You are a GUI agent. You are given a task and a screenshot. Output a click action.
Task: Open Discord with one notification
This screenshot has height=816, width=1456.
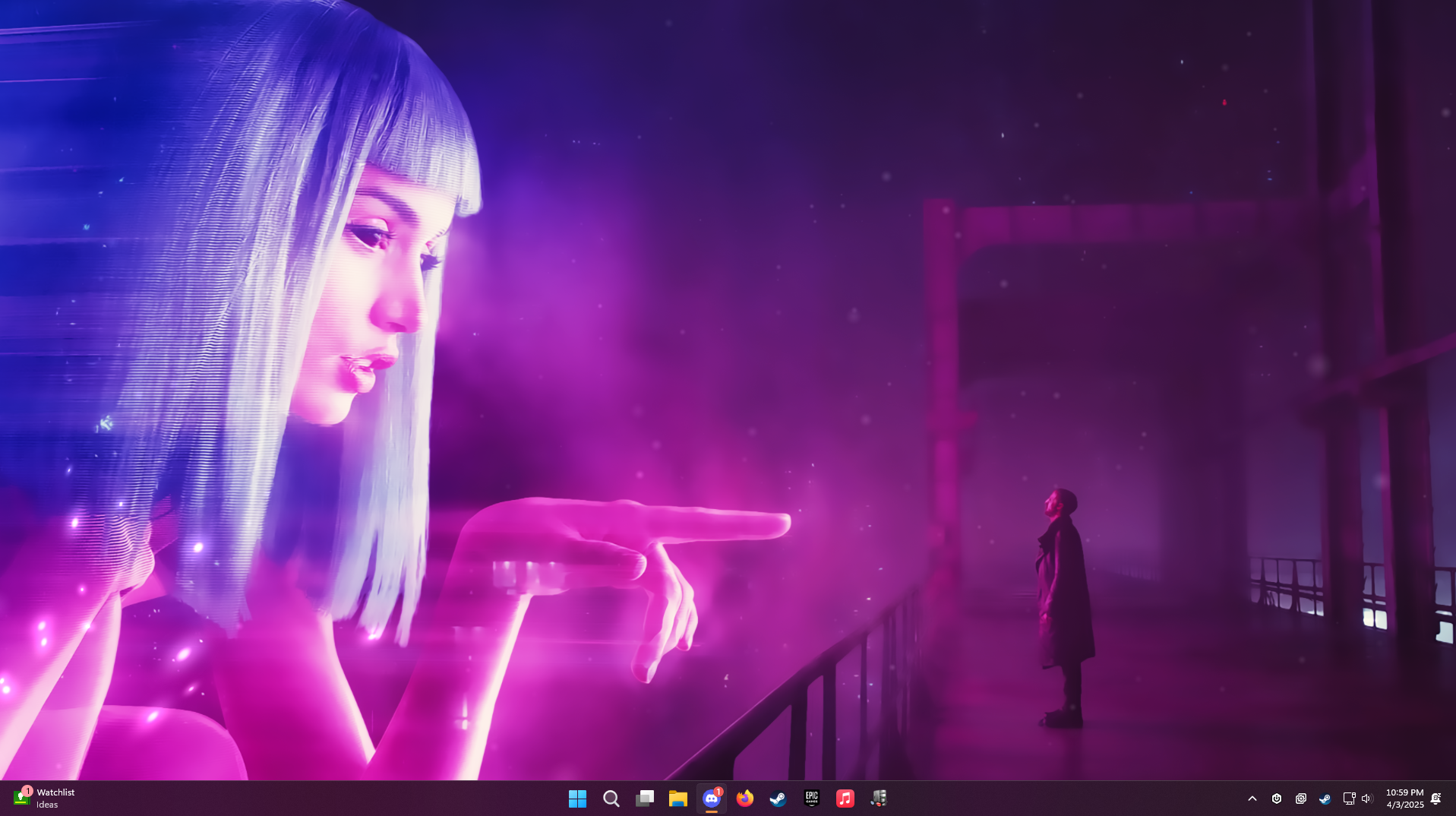712,799
